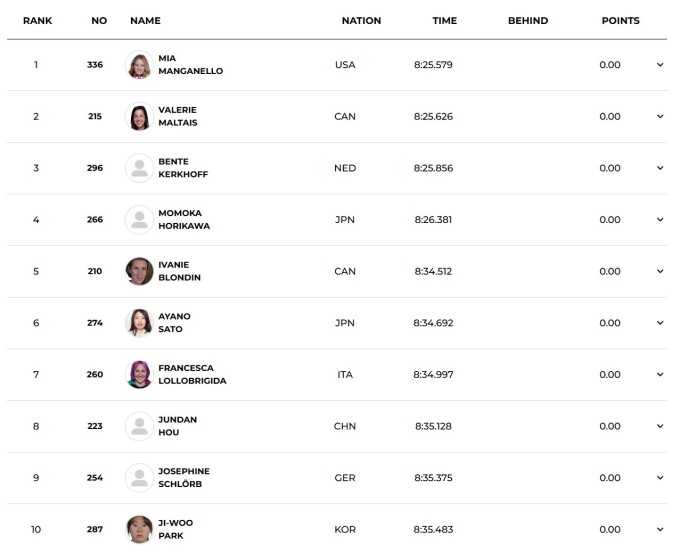
Task: Expand Ji-Woo Park's row chevron
Action: click(660, 529)
